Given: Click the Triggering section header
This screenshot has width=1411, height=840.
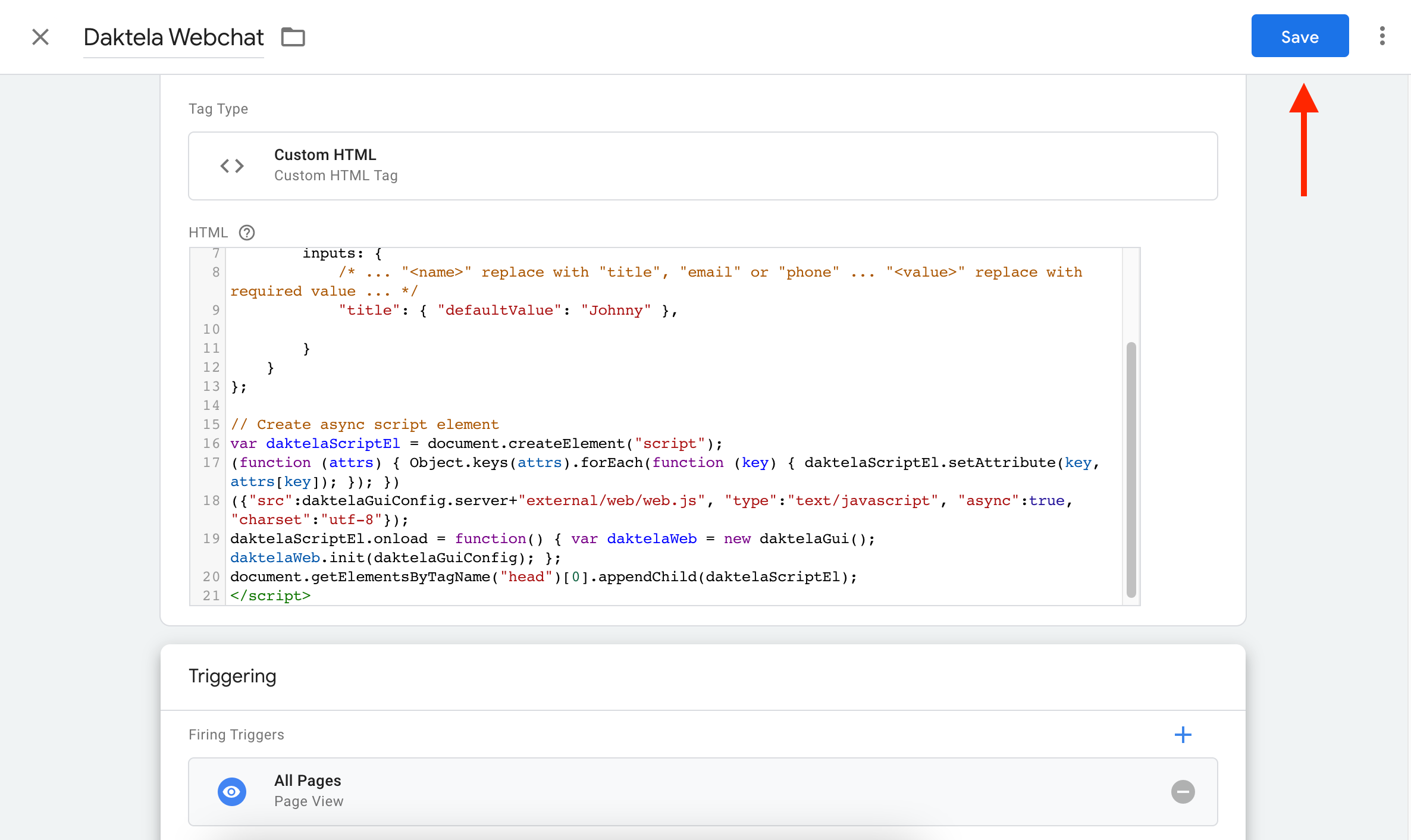Looking at the screenshot, I should [x=233, y=676].
